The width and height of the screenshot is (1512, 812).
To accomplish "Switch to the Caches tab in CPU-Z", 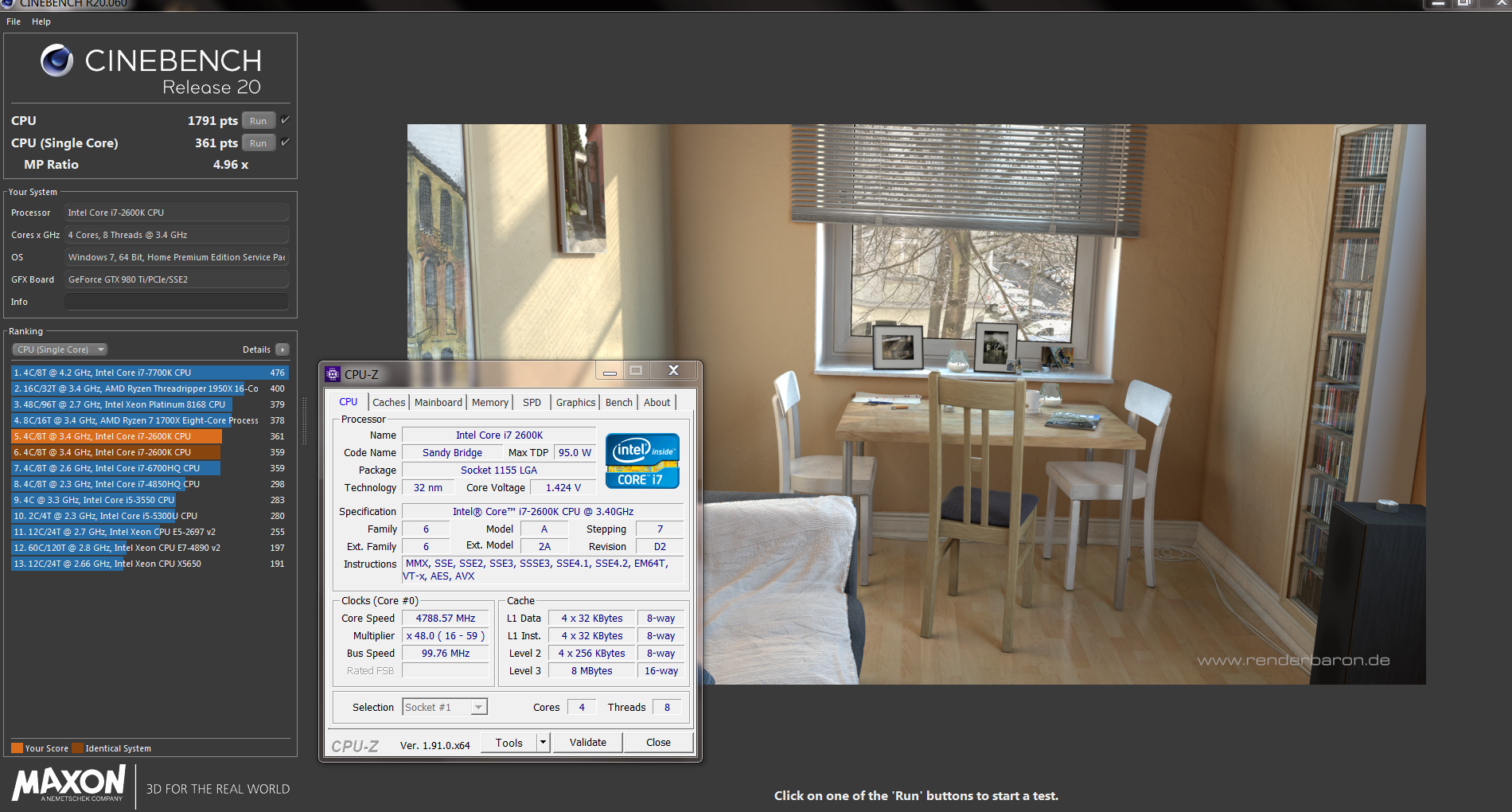I will (388, 403).
